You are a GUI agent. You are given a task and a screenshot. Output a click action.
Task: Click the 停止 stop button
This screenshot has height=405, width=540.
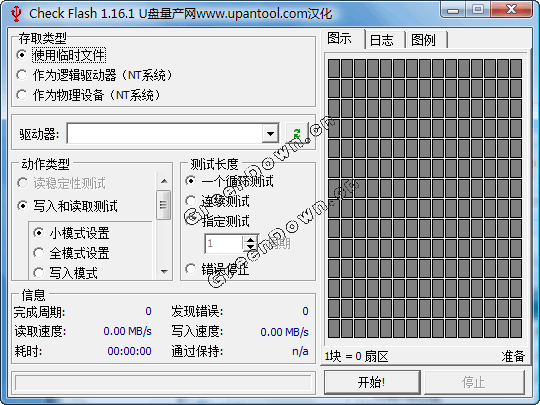(474, 382)
